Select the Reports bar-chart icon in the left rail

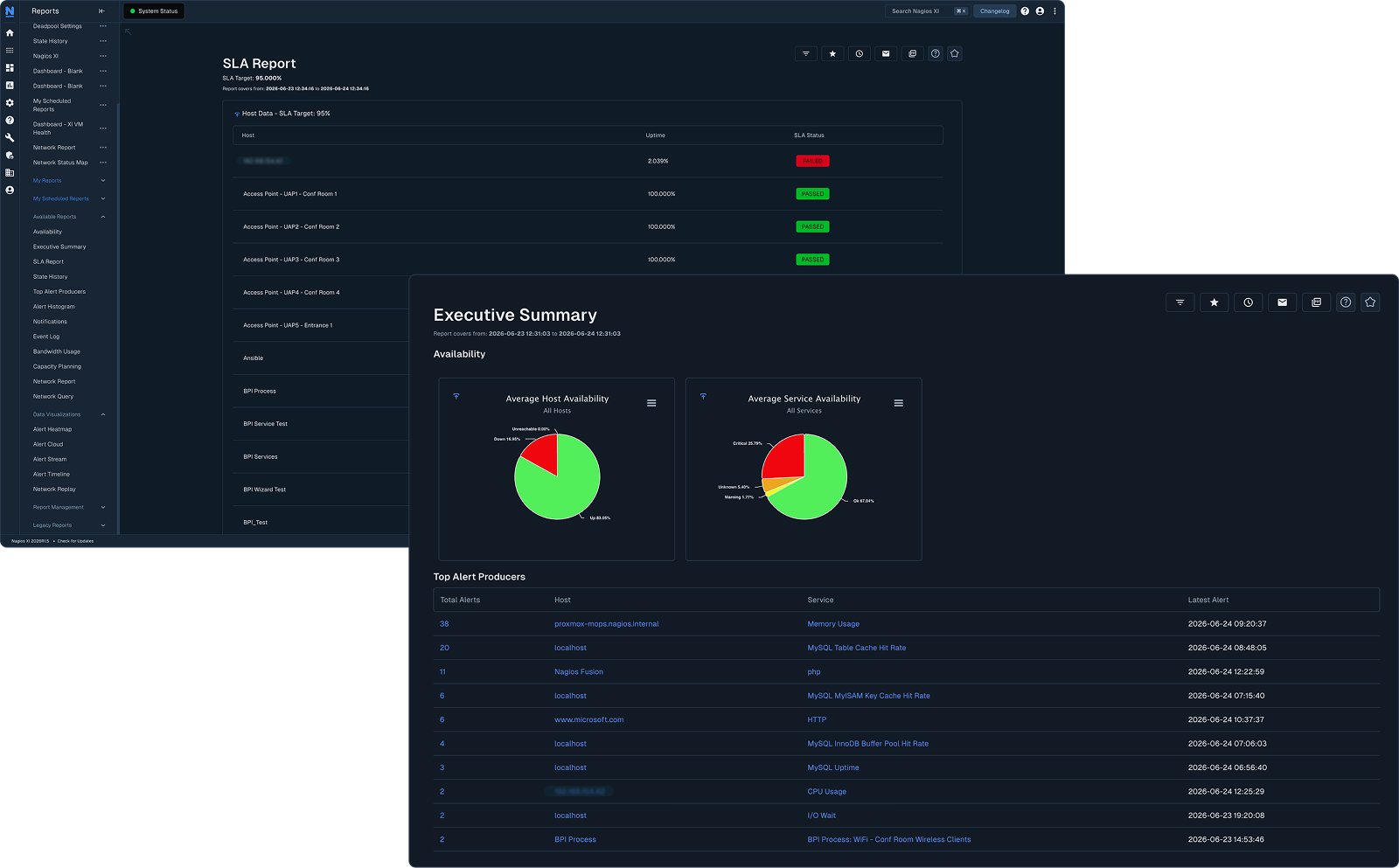coord(10,85)
